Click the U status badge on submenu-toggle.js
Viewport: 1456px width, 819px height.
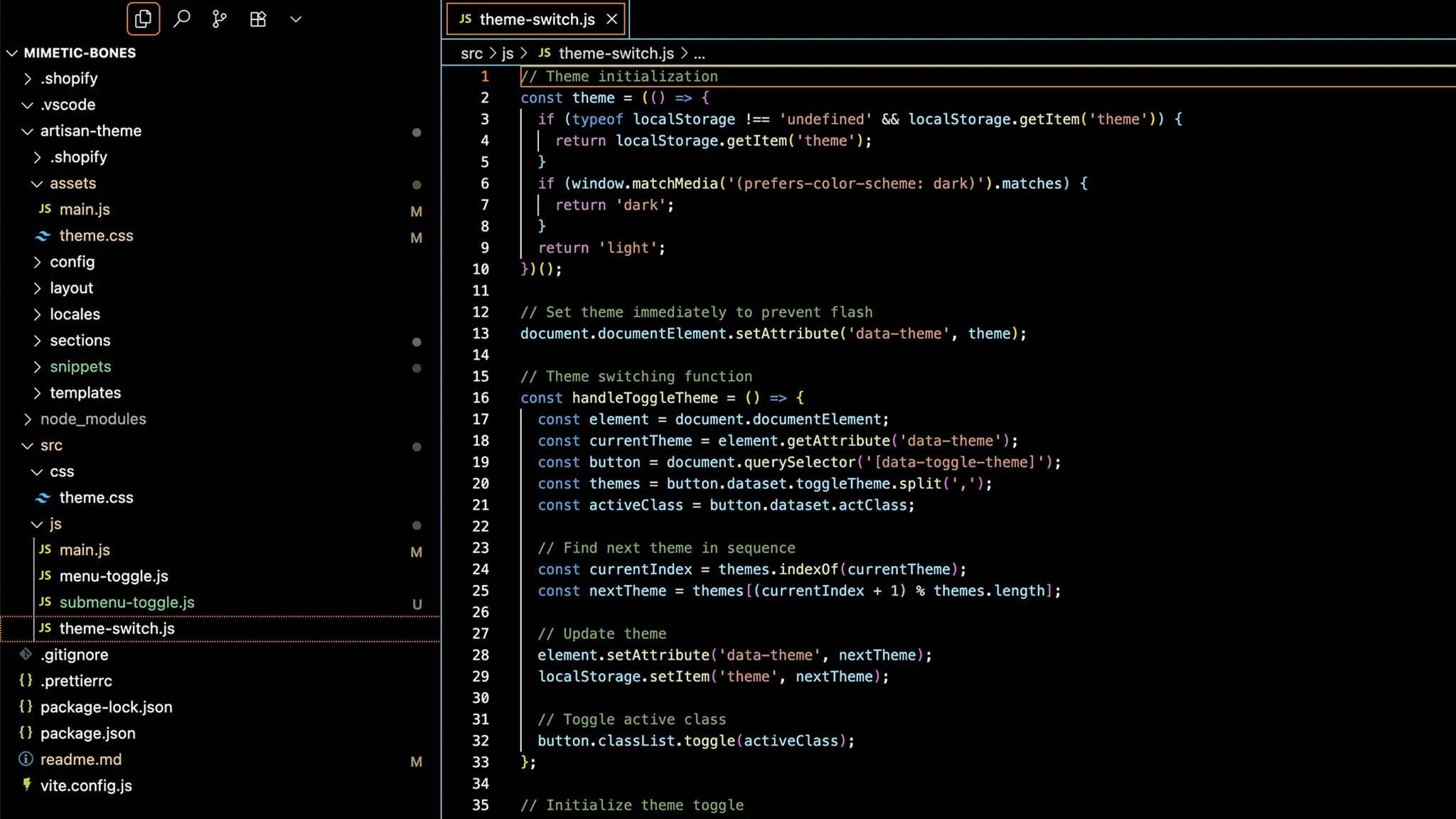click(417, 604)
